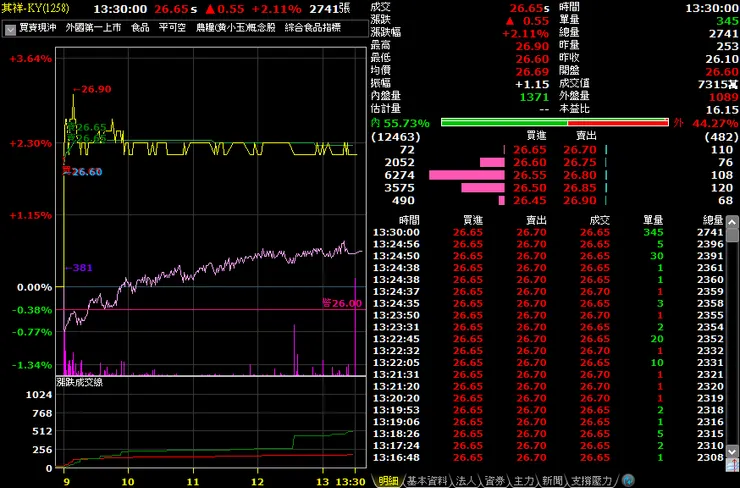Click the 本益比 16.15 value

tap(722, 110)
